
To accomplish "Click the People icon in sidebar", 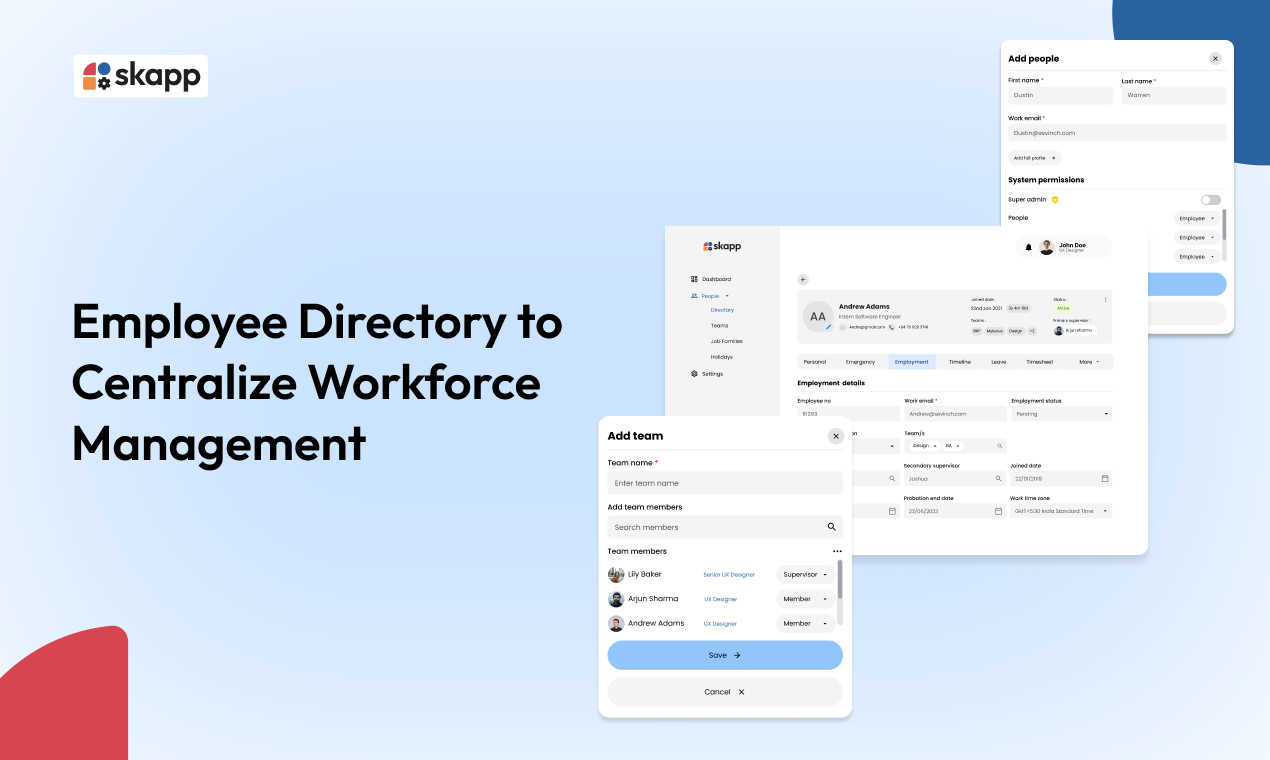I will 694,296.
